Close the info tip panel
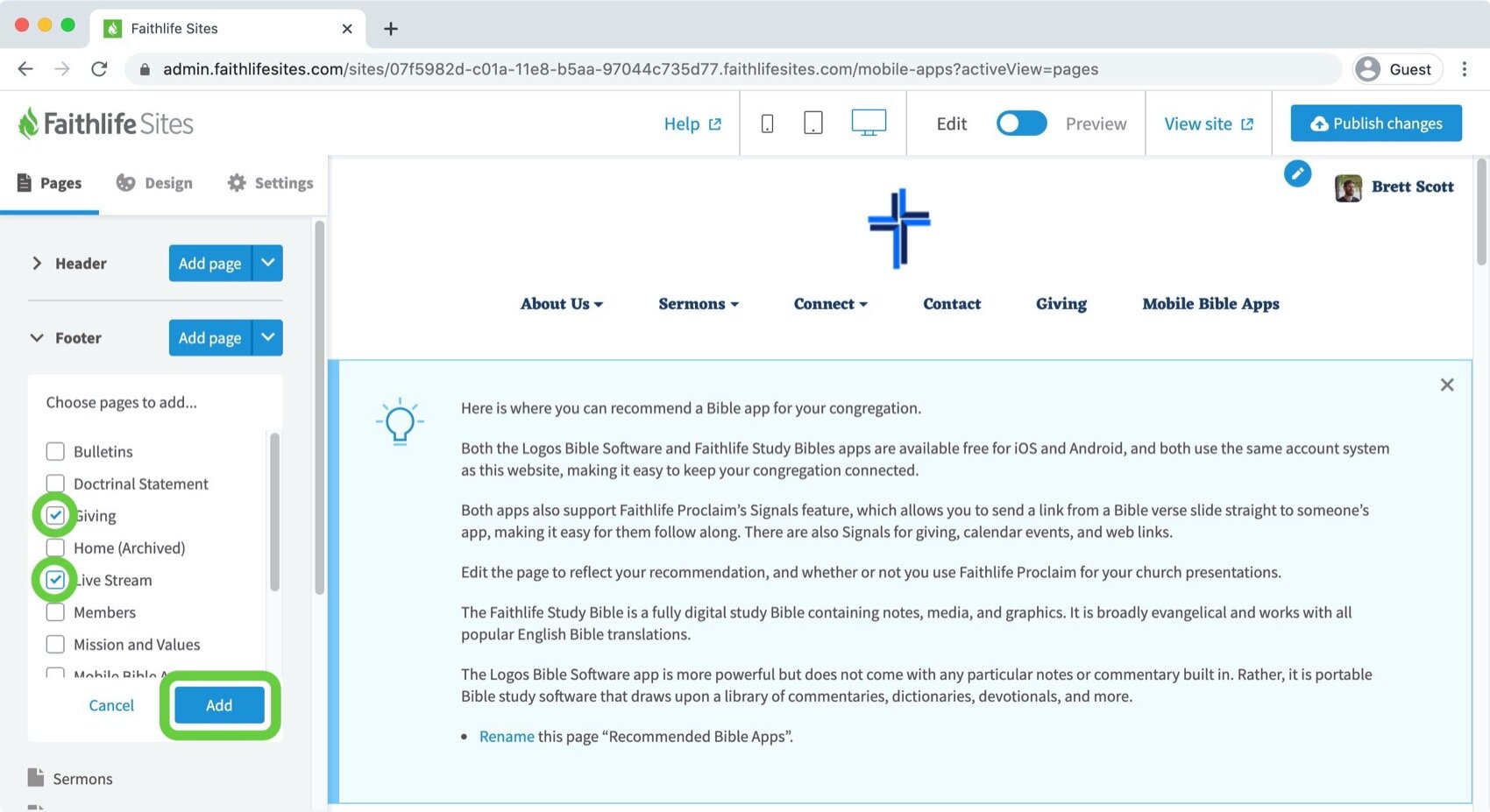 pyautogui.click(x=1447, y=385)
